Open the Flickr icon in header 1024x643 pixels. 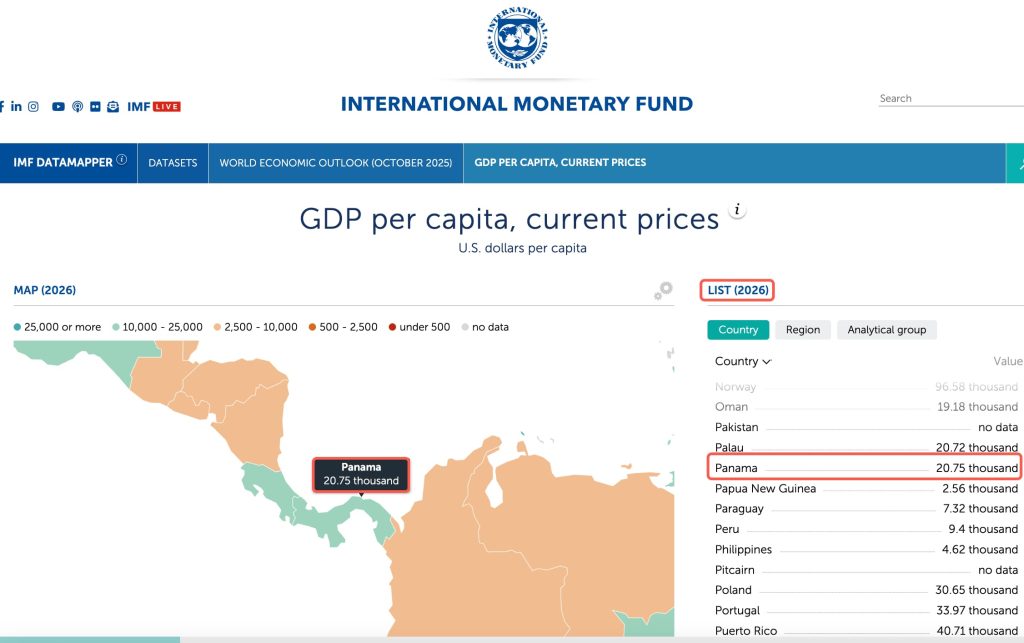pyautogui.click(x=95, y=106)
